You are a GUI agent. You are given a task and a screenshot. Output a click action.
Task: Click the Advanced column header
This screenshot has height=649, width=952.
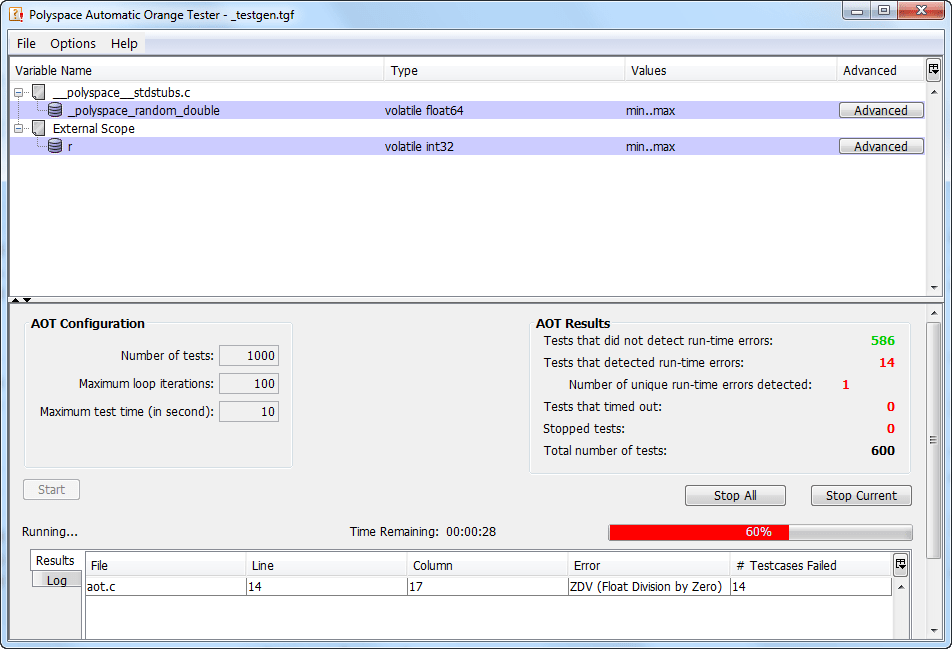(880, 70)
